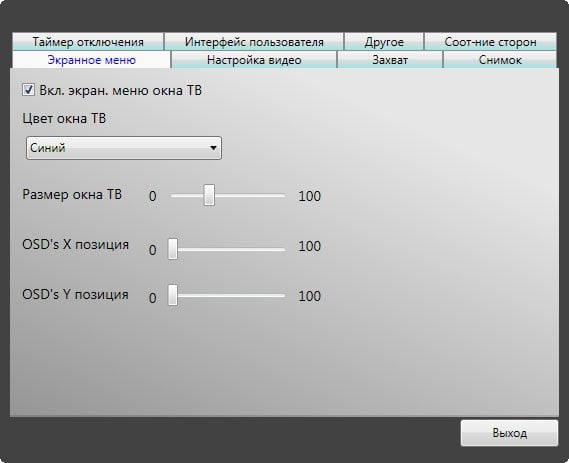This screenshot has height=463, width=569.
Task: Click the Размер окна ТВ slider thumb
Action: pos(209,195)
